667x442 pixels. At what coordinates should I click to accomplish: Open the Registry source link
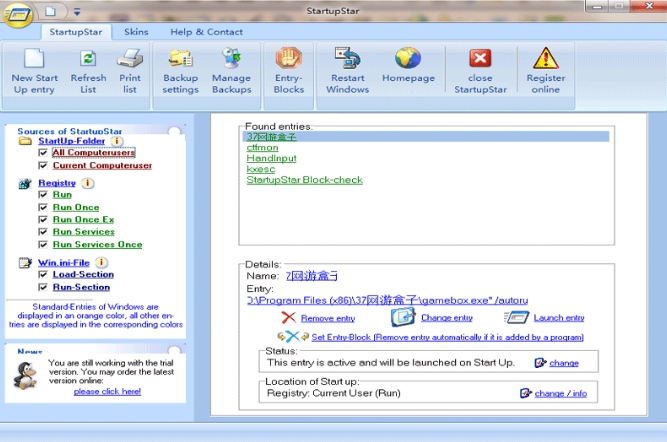click(x=57, y=183)
